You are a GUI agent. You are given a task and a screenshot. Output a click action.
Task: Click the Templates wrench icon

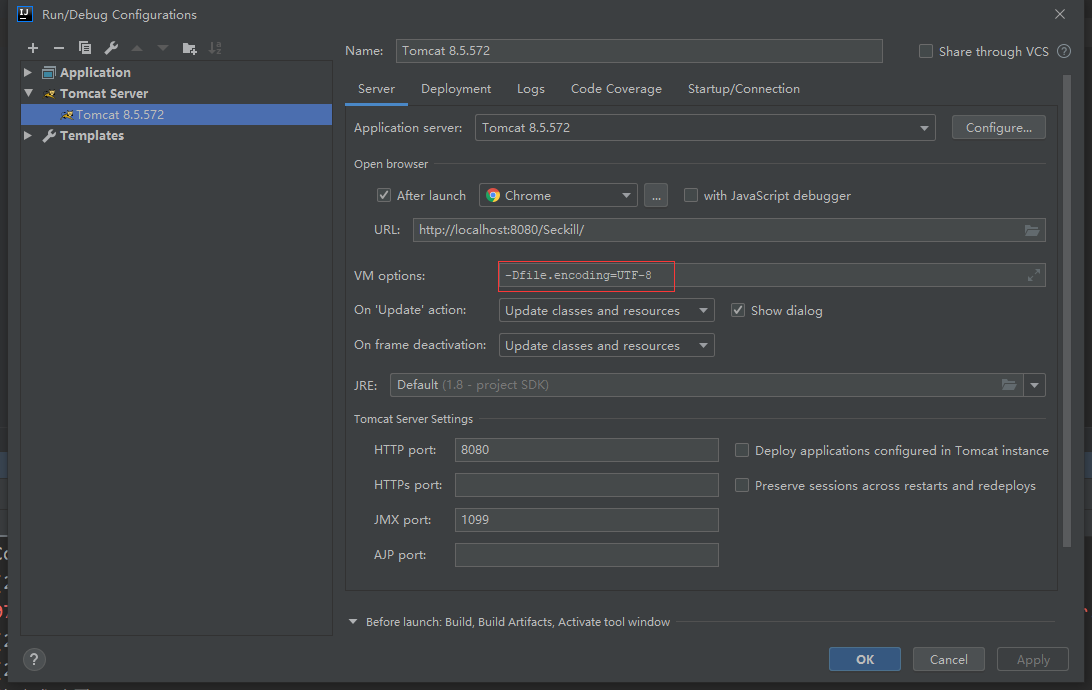pyautogui.click(x=49, y=136)
